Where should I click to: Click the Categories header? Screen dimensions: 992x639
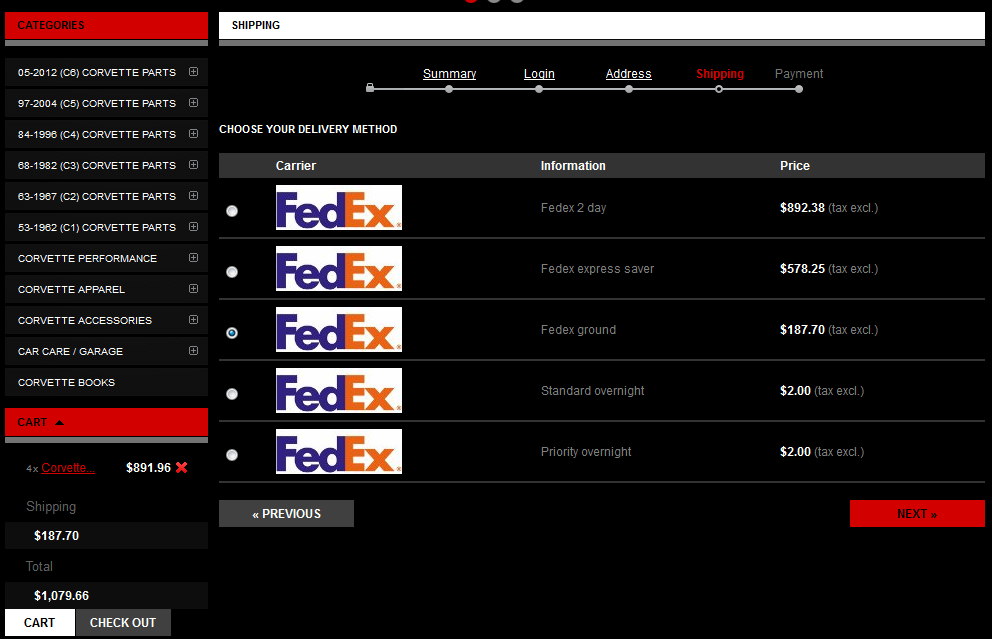[x=106, y=25]
